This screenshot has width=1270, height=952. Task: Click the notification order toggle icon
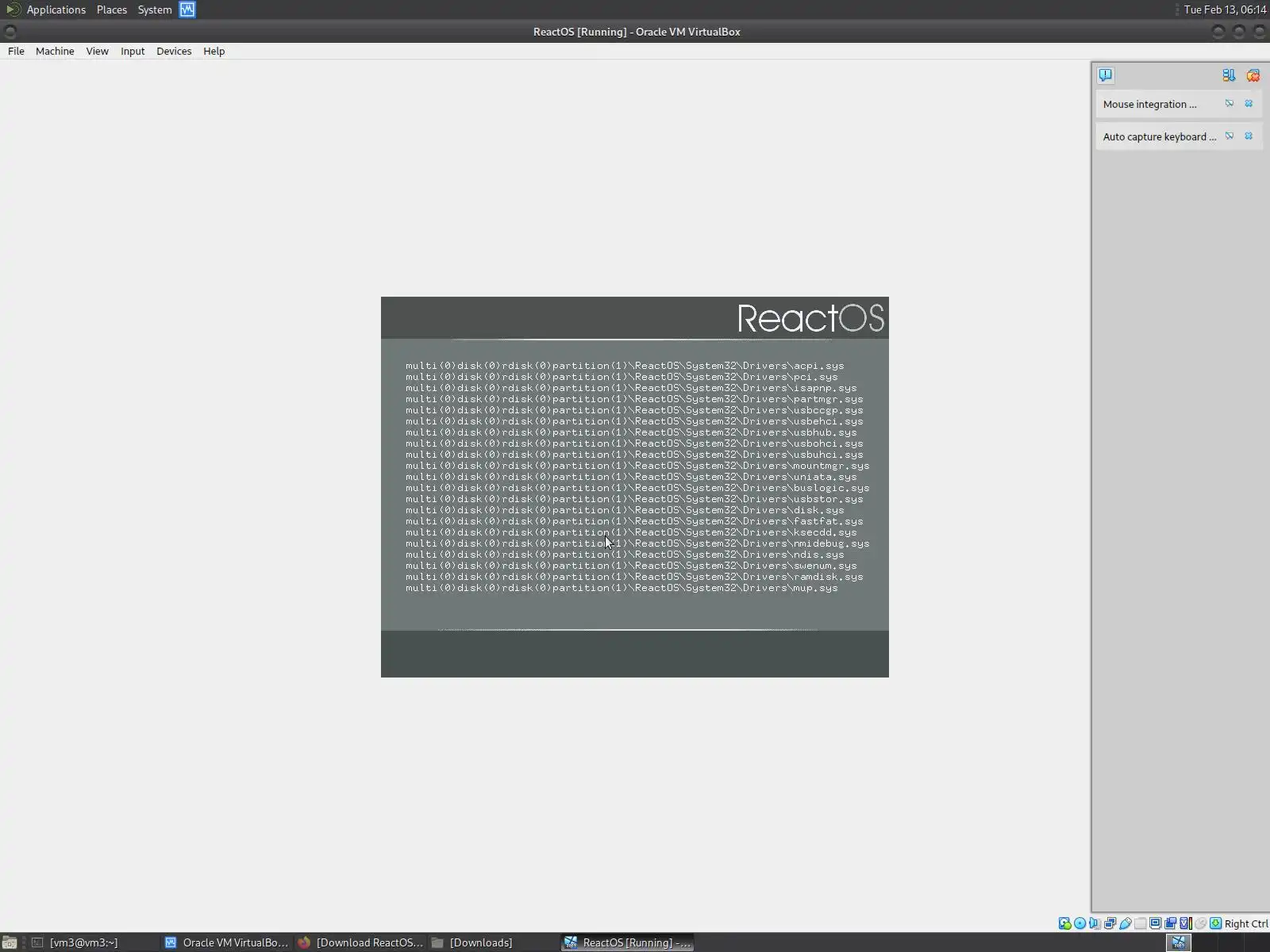(1229, 75)
